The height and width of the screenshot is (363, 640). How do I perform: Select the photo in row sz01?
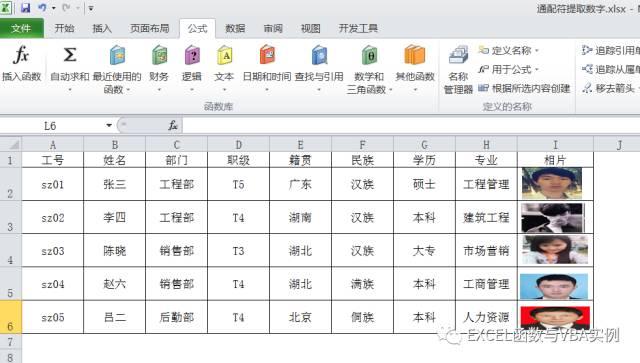click(552, 183)
